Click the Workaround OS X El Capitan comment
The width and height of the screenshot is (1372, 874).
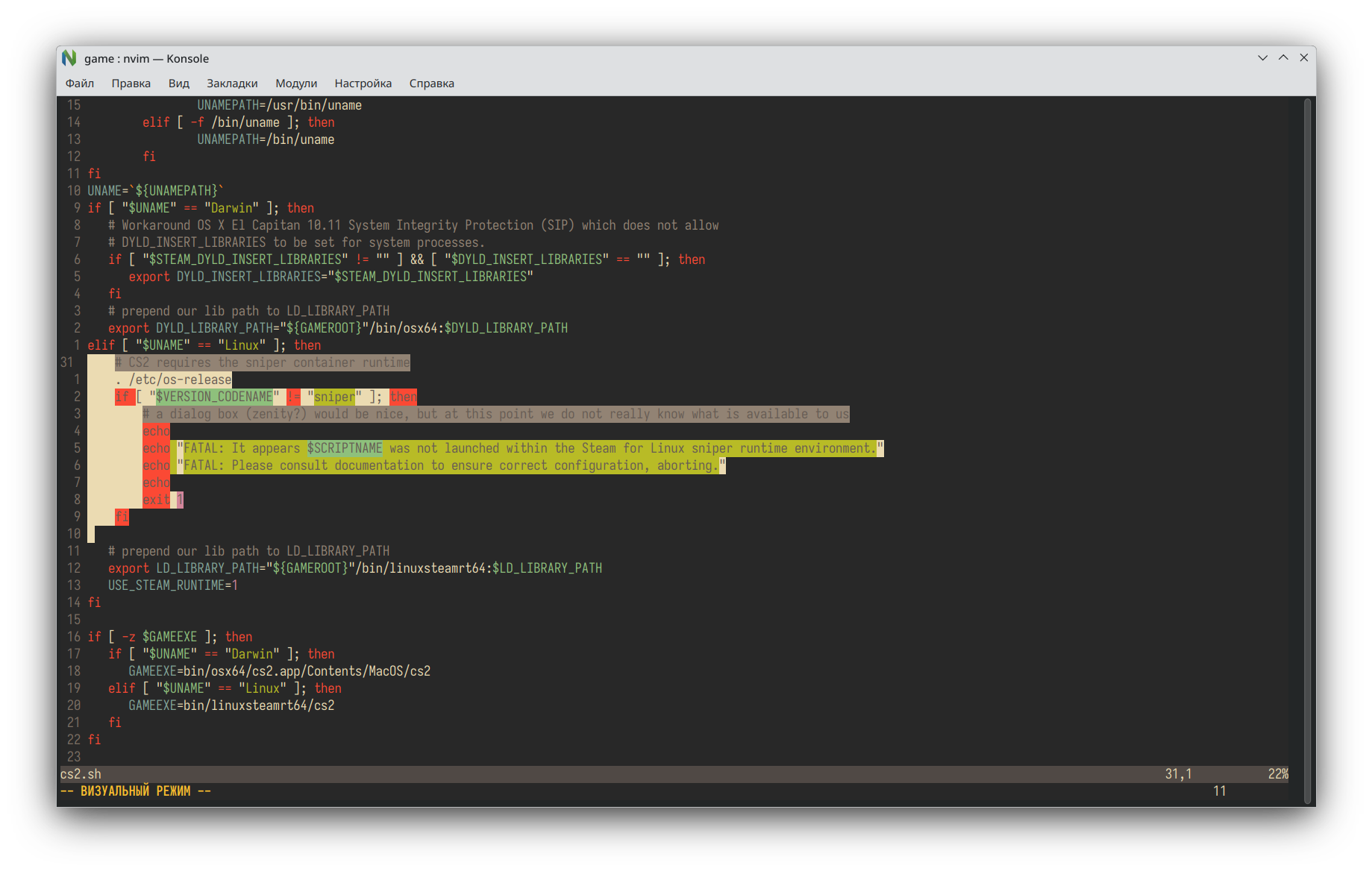coord(413,225)
